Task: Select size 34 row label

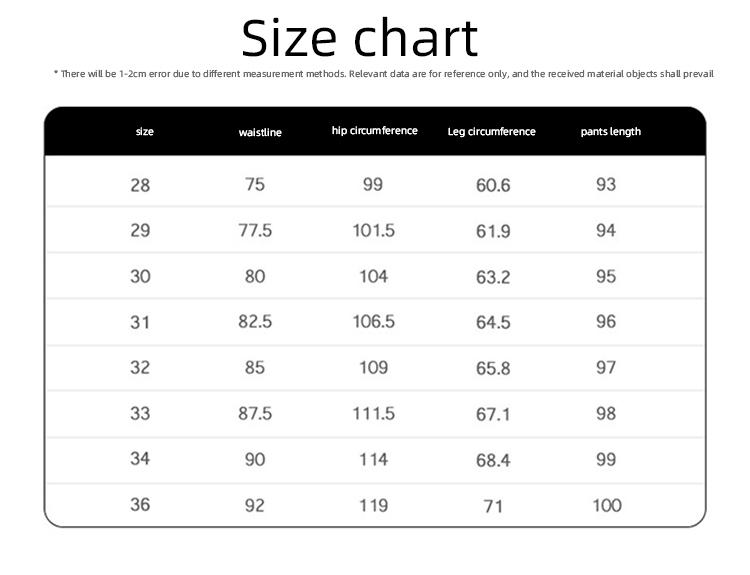Action: [140, 459]
